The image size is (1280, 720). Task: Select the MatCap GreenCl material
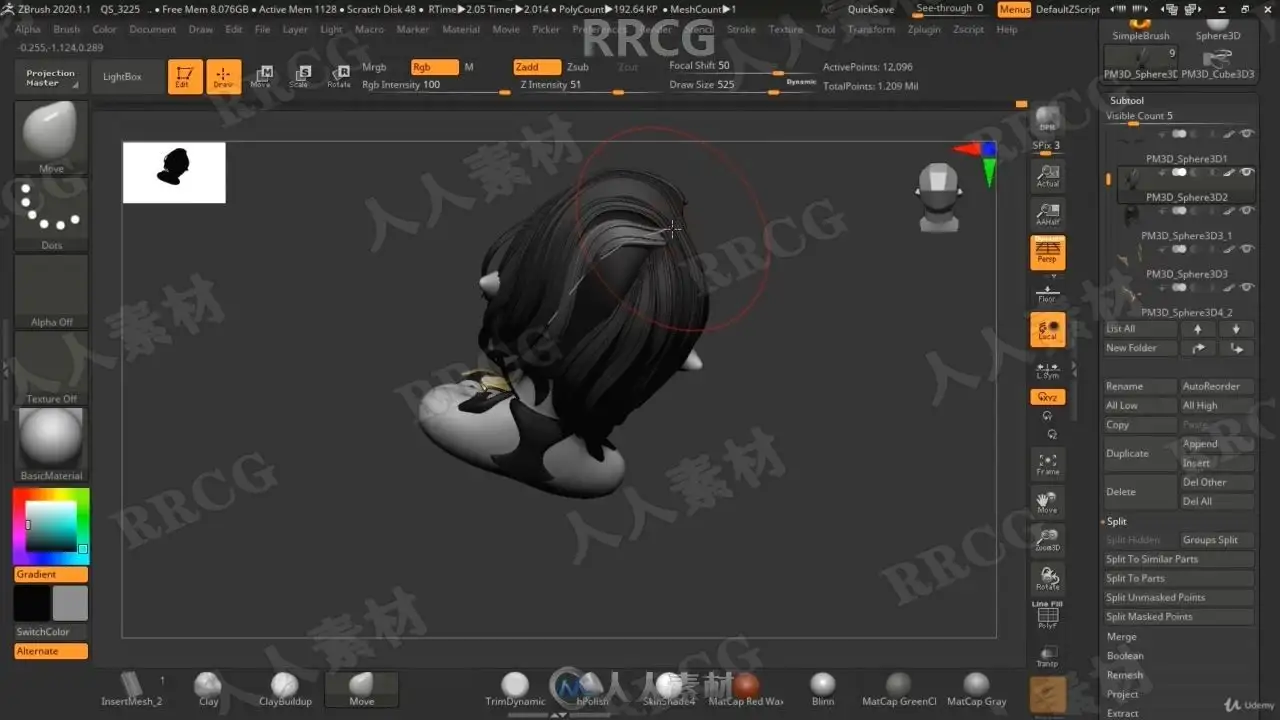[899, 689]
